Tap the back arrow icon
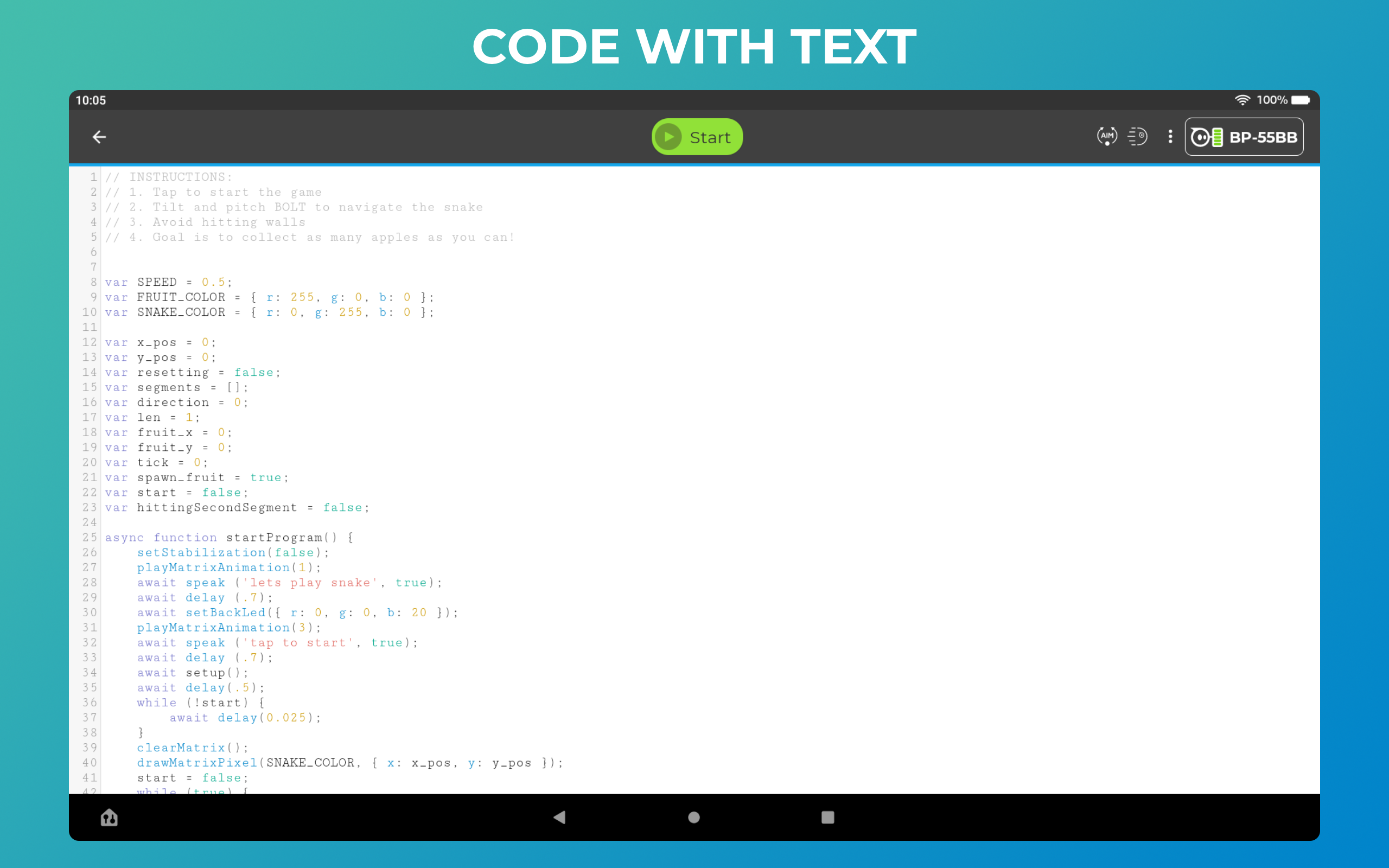The width and height of the screenshot is (1389, 868). (99, 137)
